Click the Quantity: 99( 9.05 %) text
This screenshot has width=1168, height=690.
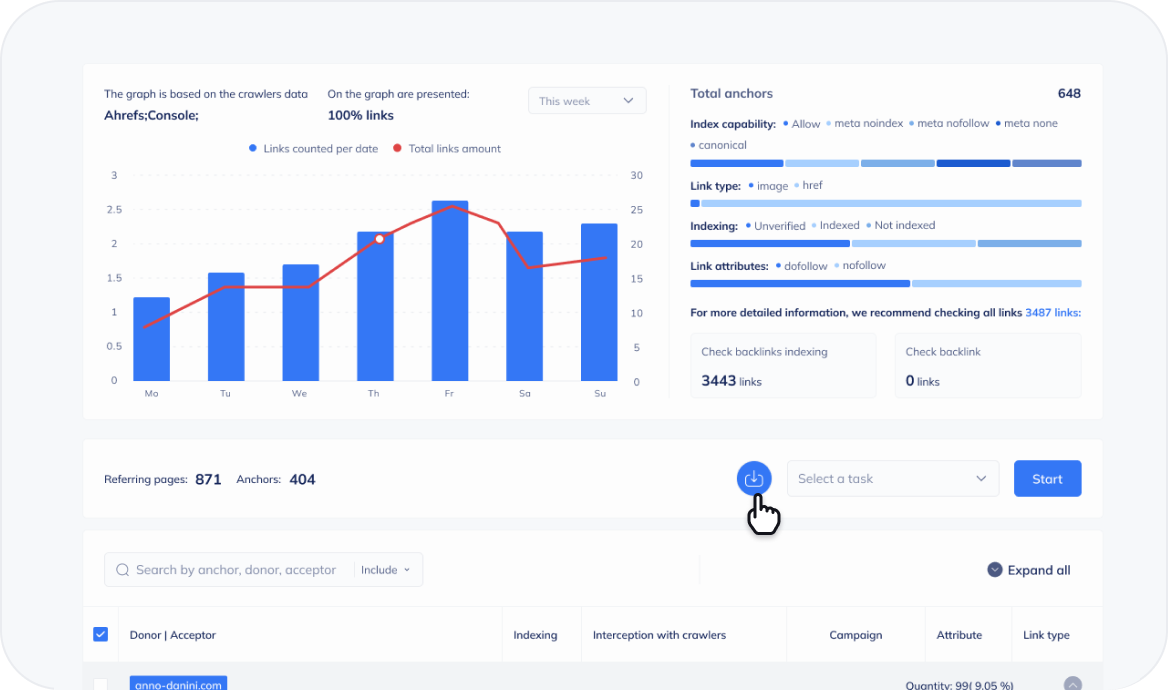click(959, 685)
